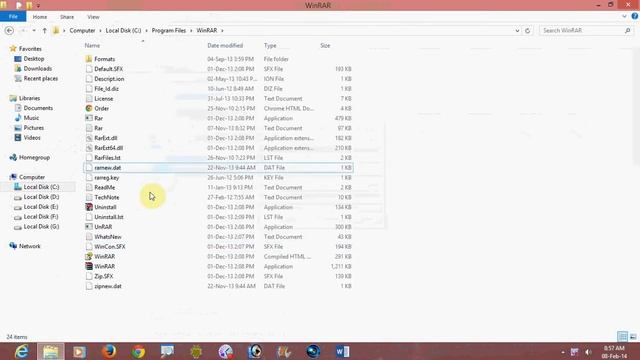Select the Uninstall application icon

click(89, 207)
